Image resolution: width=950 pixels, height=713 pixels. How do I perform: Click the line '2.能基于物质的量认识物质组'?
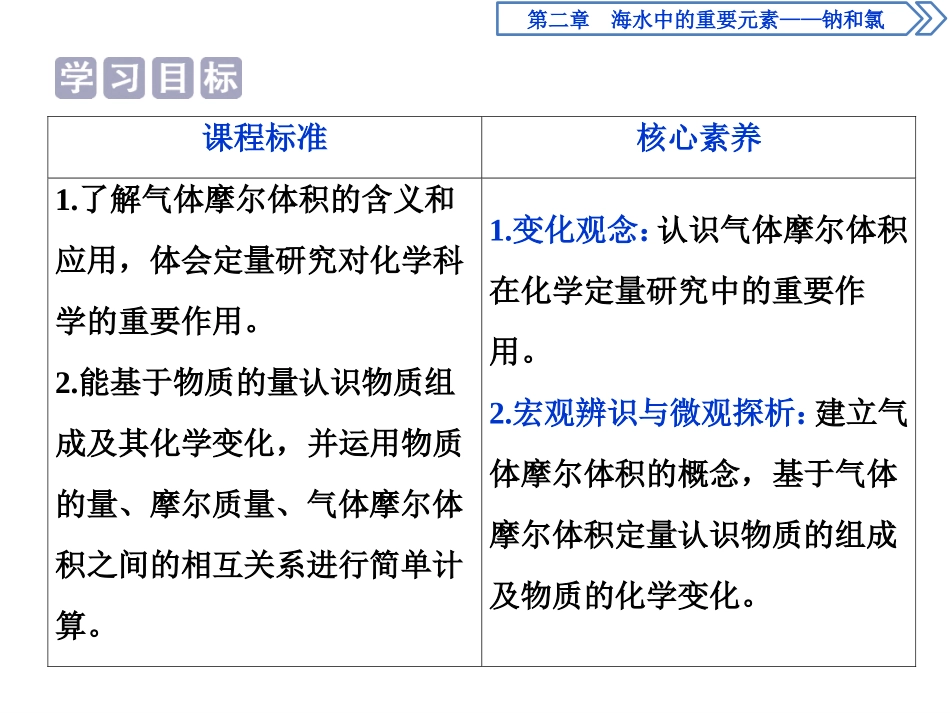255,383
